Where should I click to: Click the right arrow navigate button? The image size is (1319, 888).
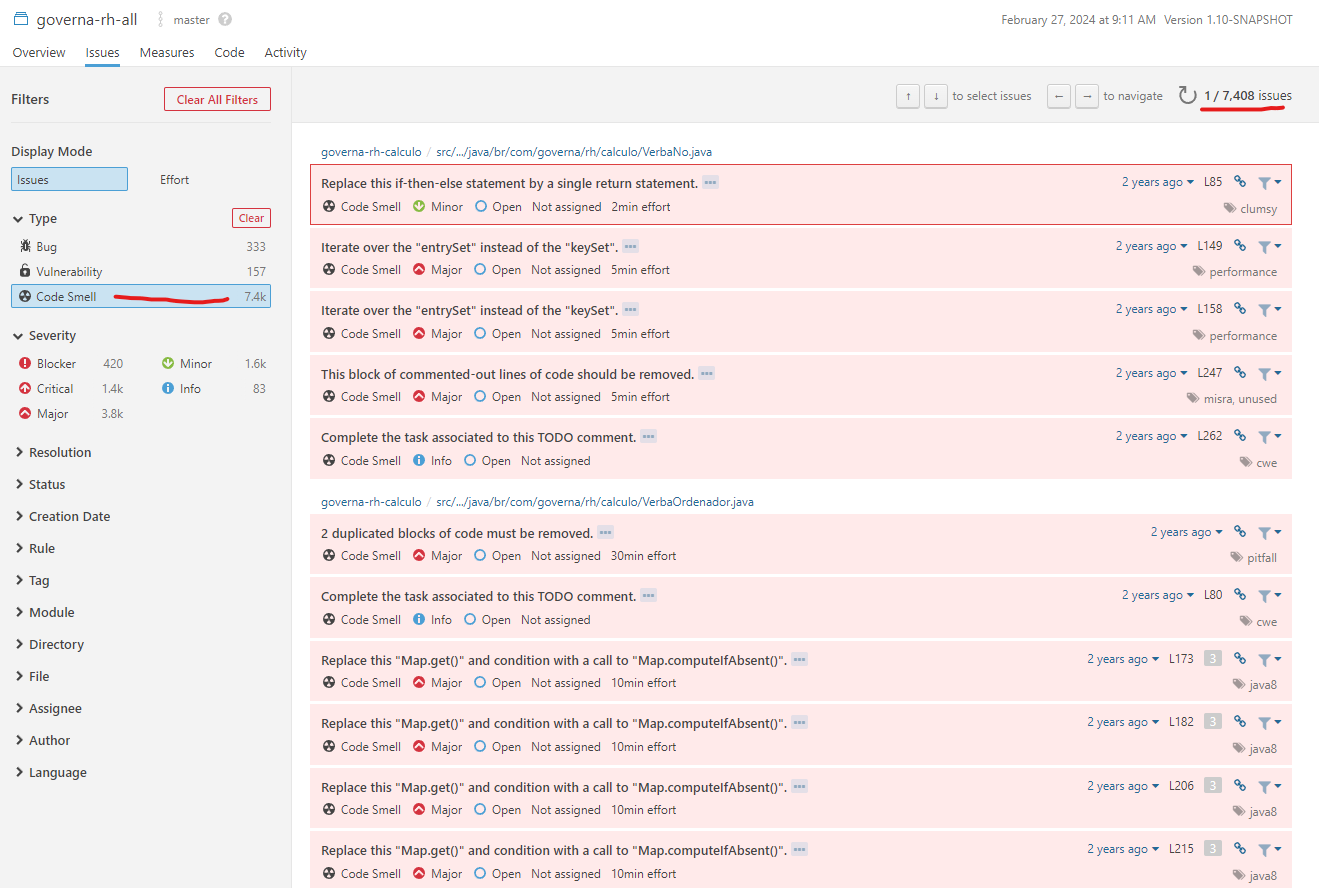coord(1086,96)
